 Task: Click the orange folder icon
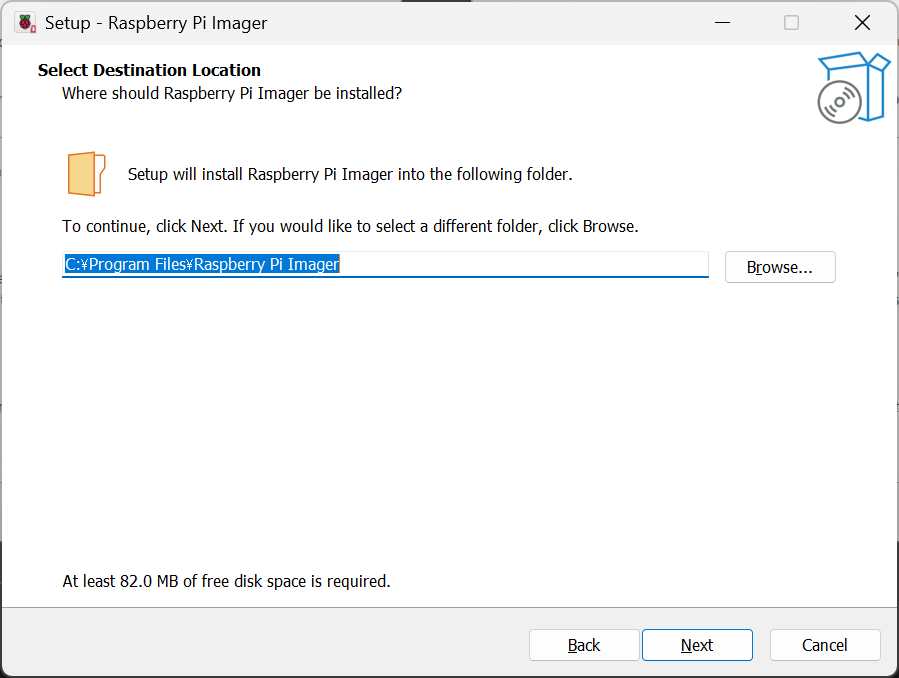(86, 174)
